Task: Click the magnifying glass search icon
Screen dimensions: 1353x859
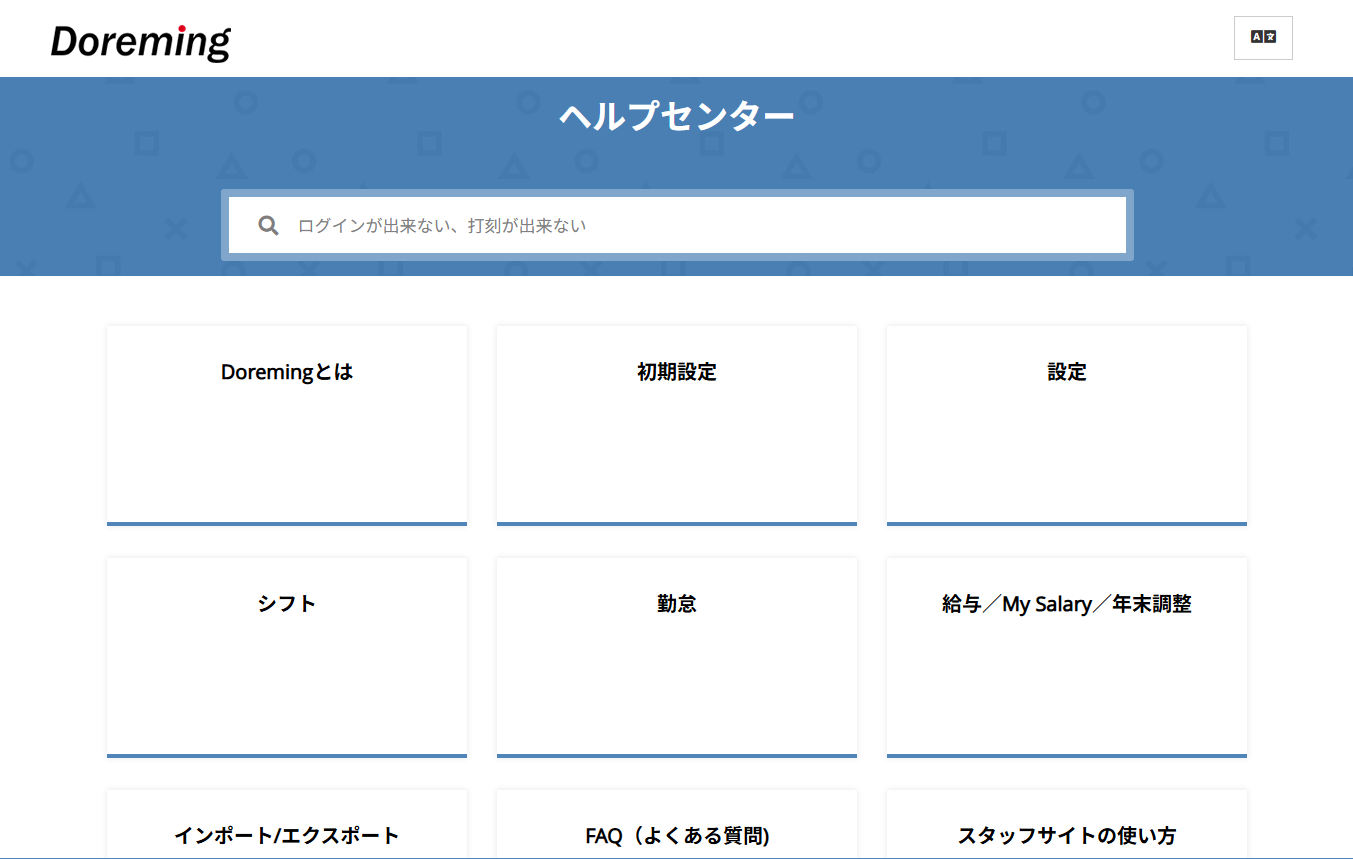Action: pyautogui.click(x=268, y=226)
